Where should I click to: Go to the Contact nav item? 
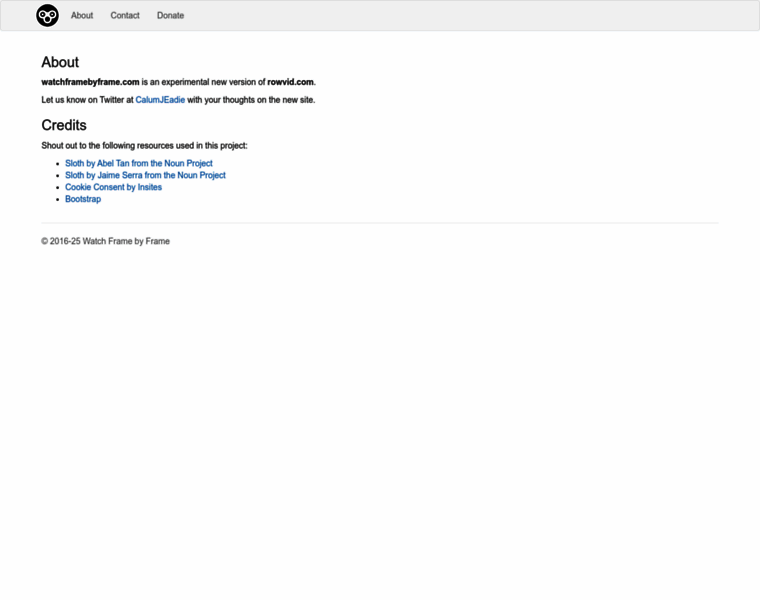tap(125, 16)
